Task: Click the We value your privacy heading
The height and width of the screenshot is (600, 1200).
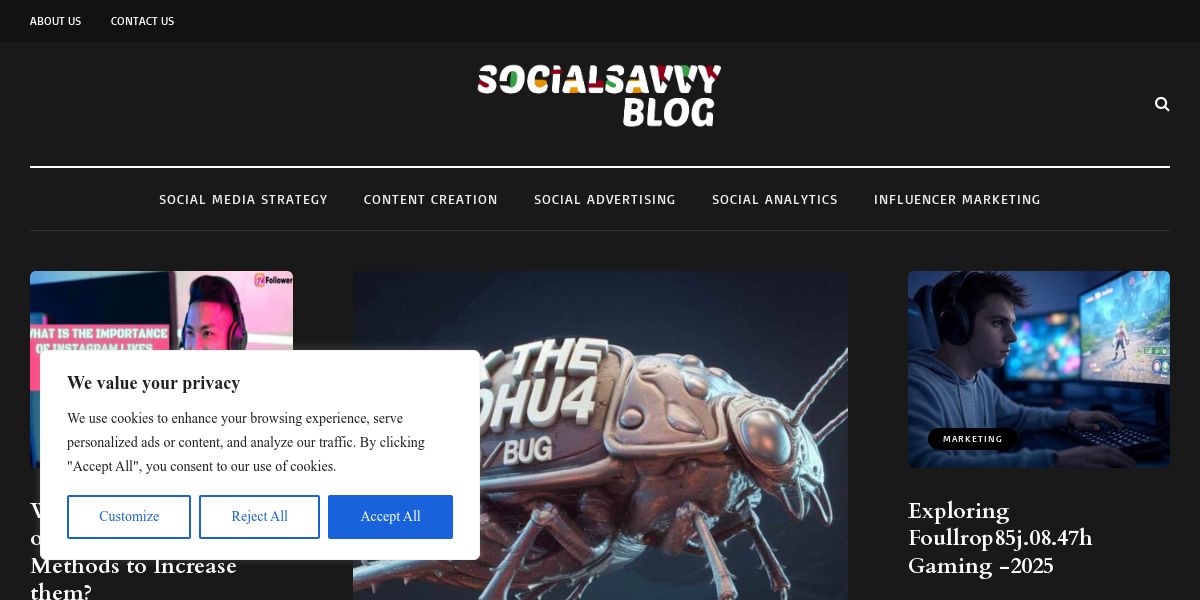Action: 153,383
